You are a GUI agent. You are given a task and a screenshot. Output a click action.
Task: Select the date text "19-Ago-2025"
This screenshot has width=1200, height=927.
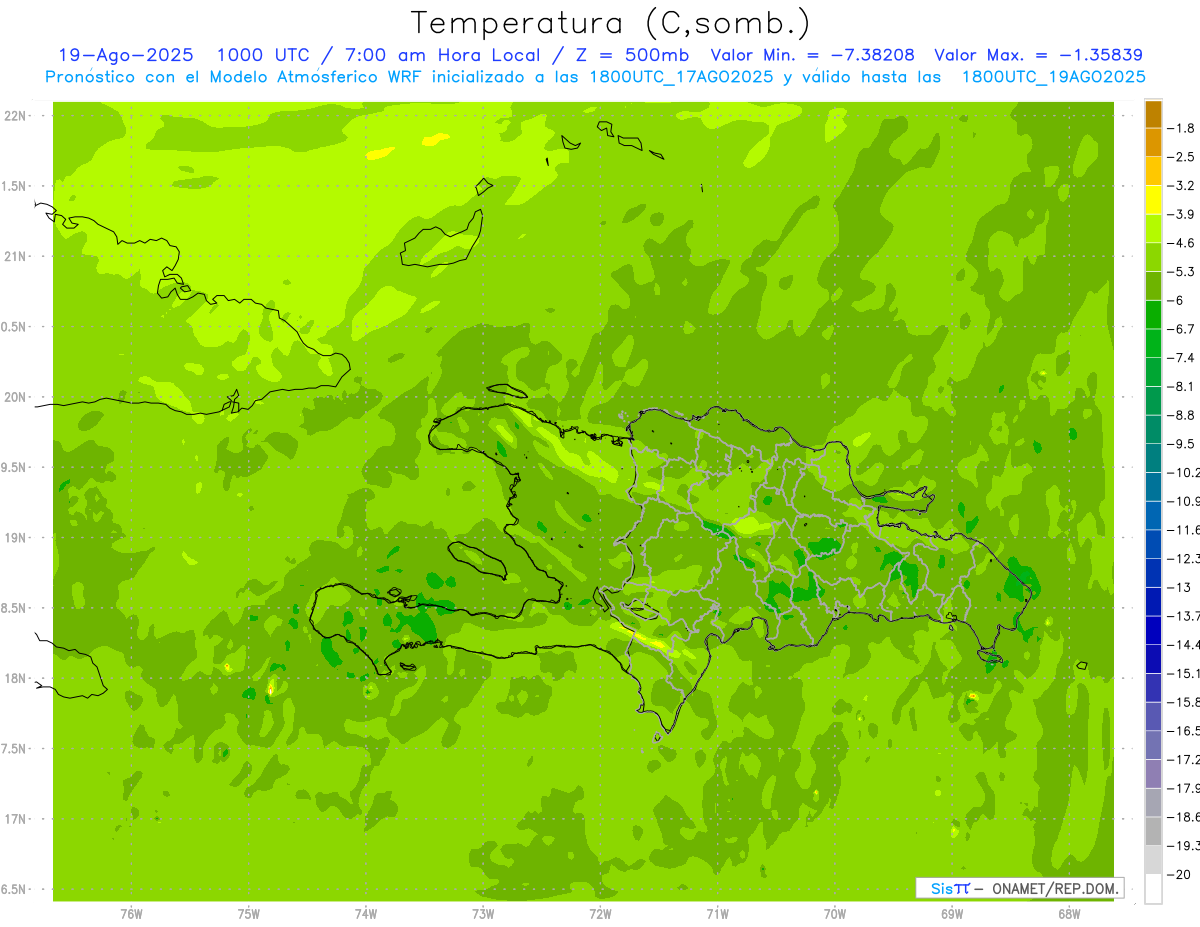click(126, 55)
